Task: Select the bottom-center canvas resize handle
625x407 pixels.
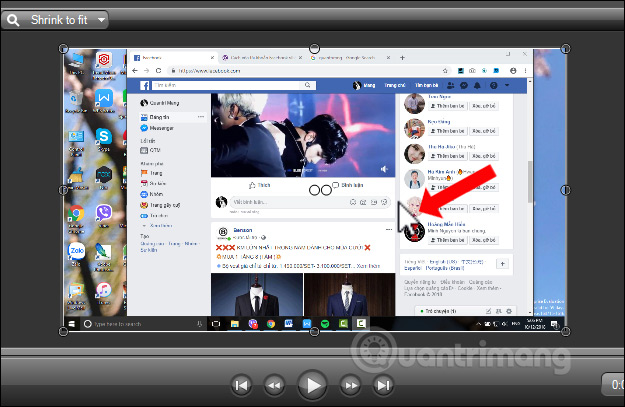Action: (x=315, y=332)
